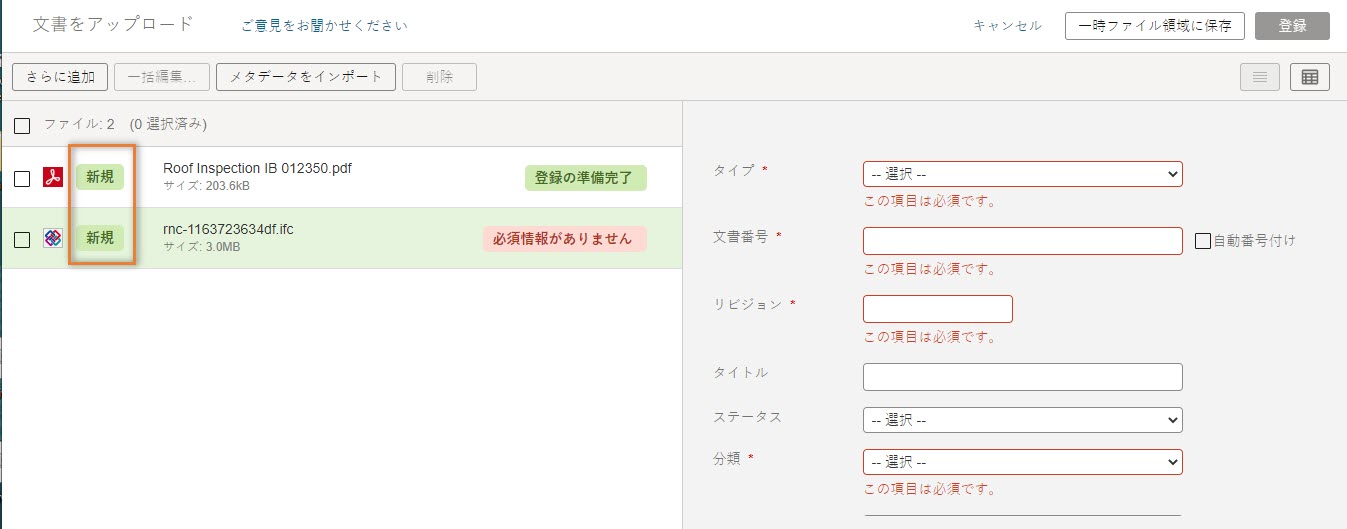The width and height of the screenshot is (1347, 529).
Task: Click the PDF file type icon
Action: (x=53, y=178)
